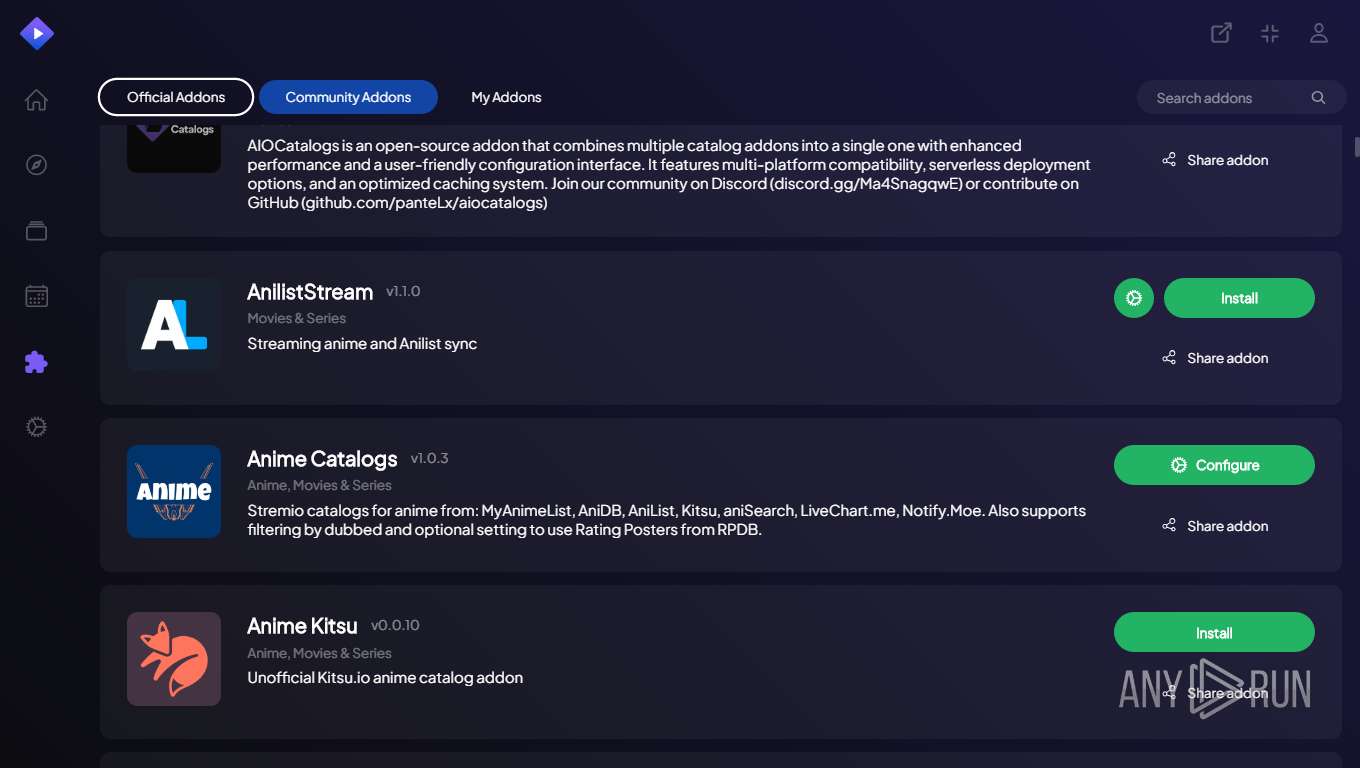This screenshot has width=1360, height=768.
Task: Share the AnilistStream addon
Action: tap(1214, 358)
